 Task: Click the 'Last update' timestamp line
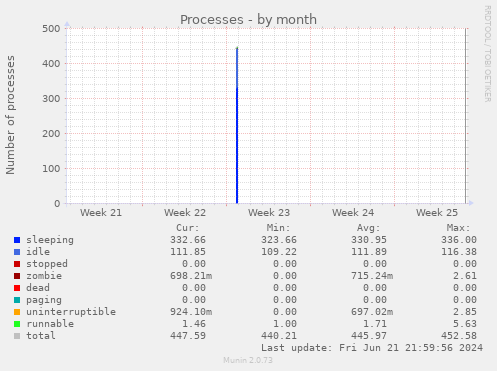pos(372,348)
